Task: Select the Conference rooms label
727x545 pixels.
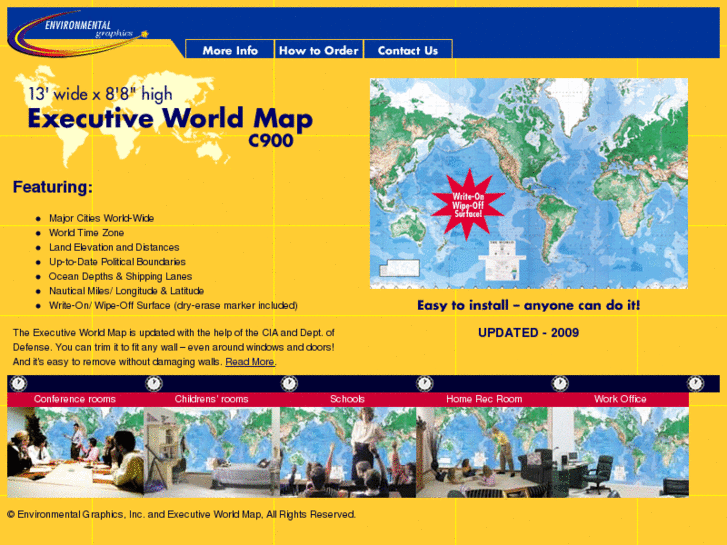Action: click(75, 399)
